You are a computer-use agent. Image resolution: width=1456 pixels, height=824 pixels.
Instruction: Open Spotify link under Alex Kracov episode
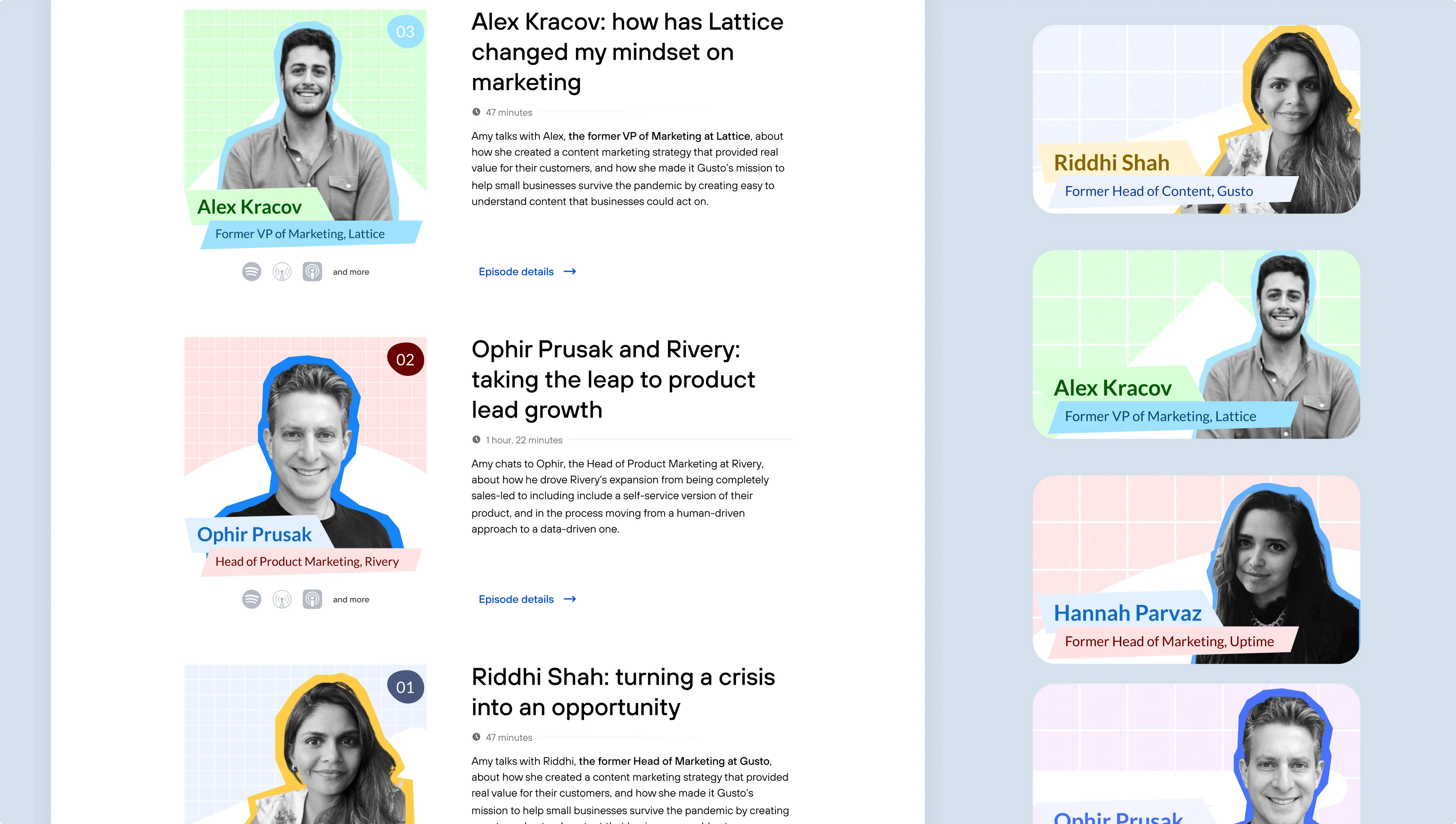[251, 272]
